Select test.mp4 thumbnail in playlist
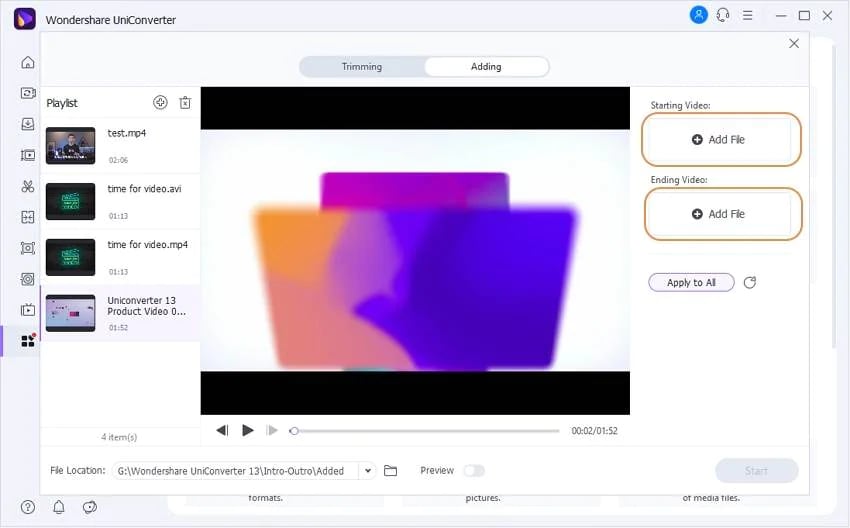 (x=70, y=146)
